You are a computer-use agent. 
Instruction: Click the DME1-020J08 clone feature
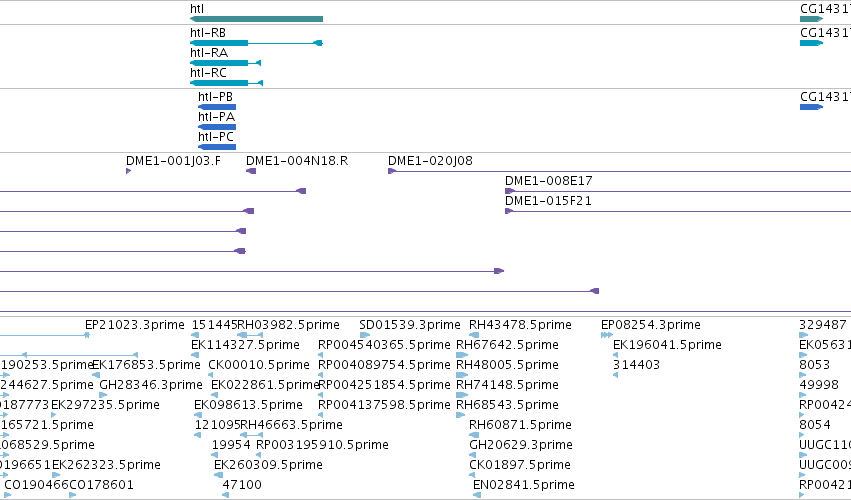(619, 172)
